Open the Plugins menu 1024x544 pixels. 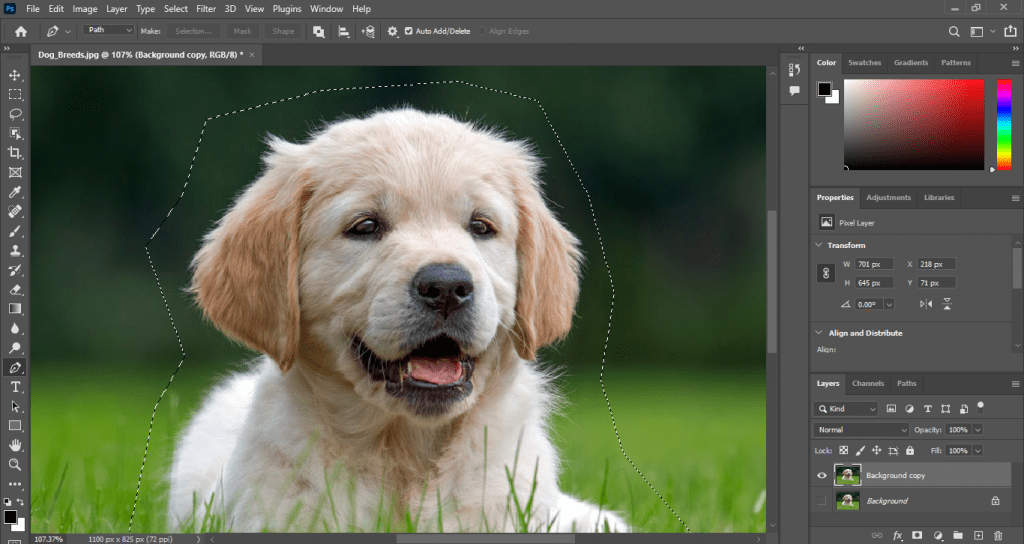(287, 8)
